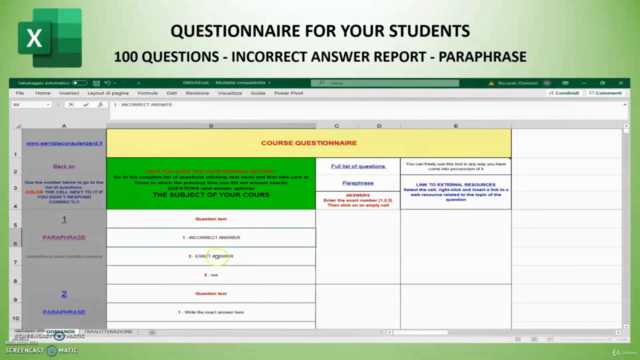Click the Undo arrow icon
640x360 pixels.
coord(108,83)
